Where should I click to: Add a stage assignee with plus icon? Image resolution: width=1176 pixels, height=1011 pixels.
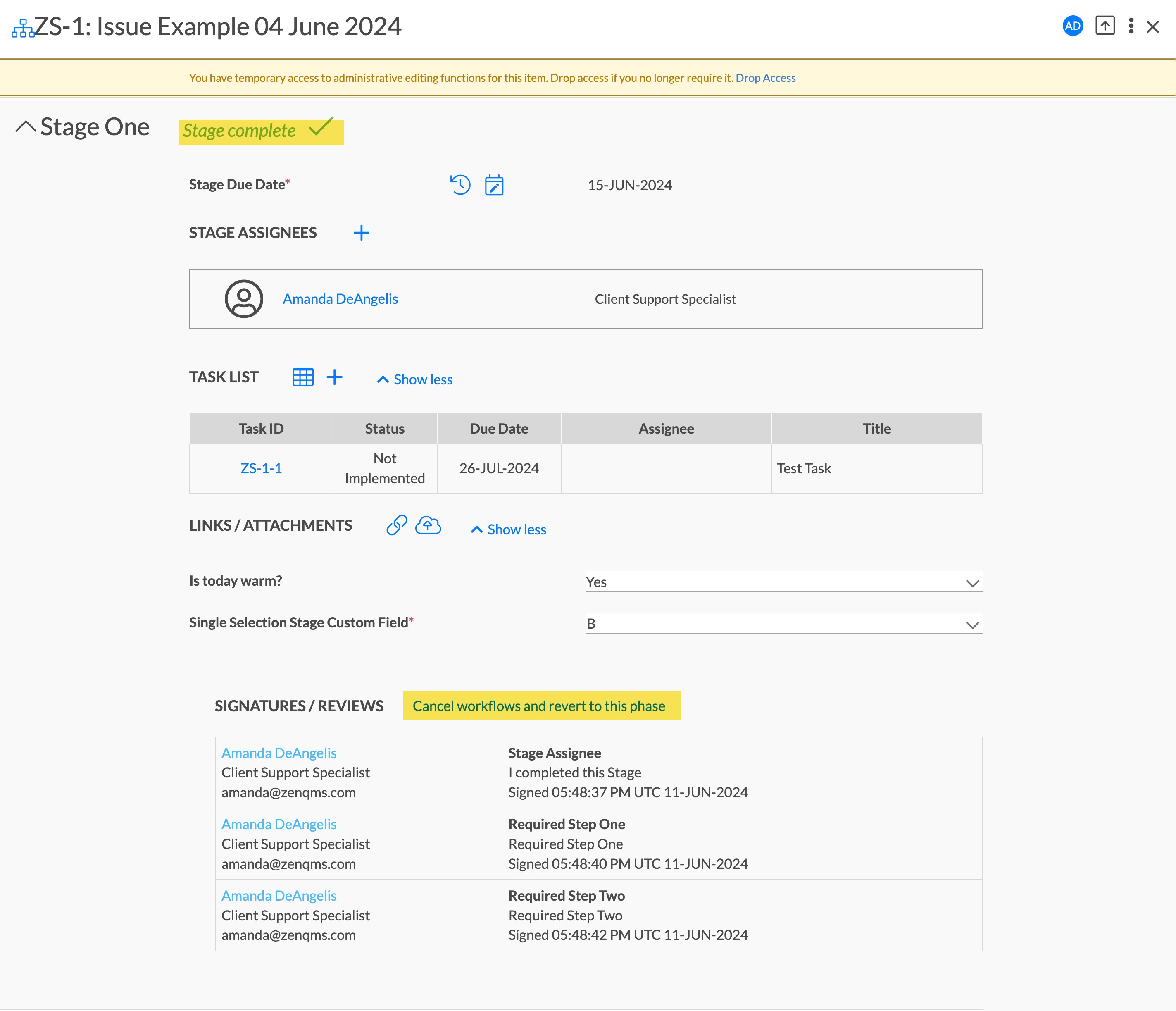pyautogui.click(x=361, y=233)
